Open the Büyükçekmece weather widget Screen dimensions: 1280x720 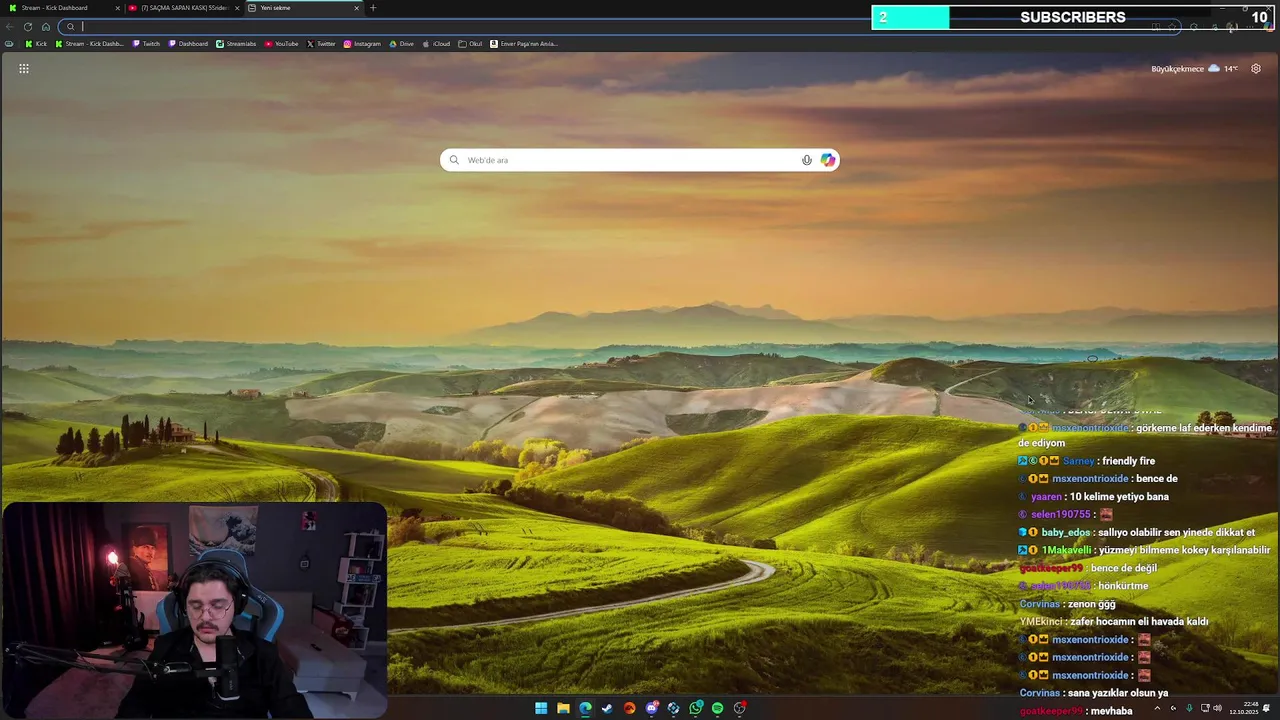pos(1194,69)
